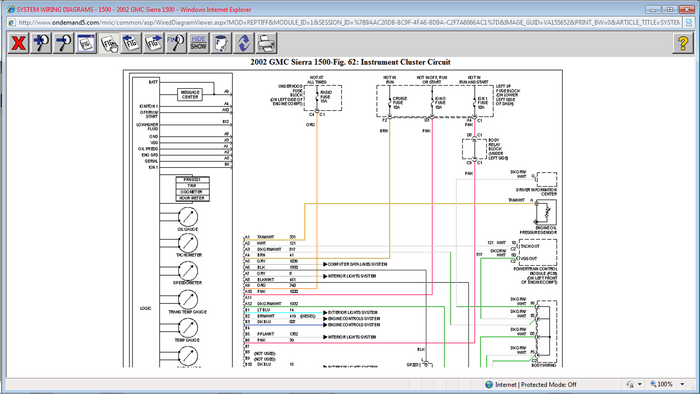
Task: Select the hand pan figure tool
Action: coord(109,43)
